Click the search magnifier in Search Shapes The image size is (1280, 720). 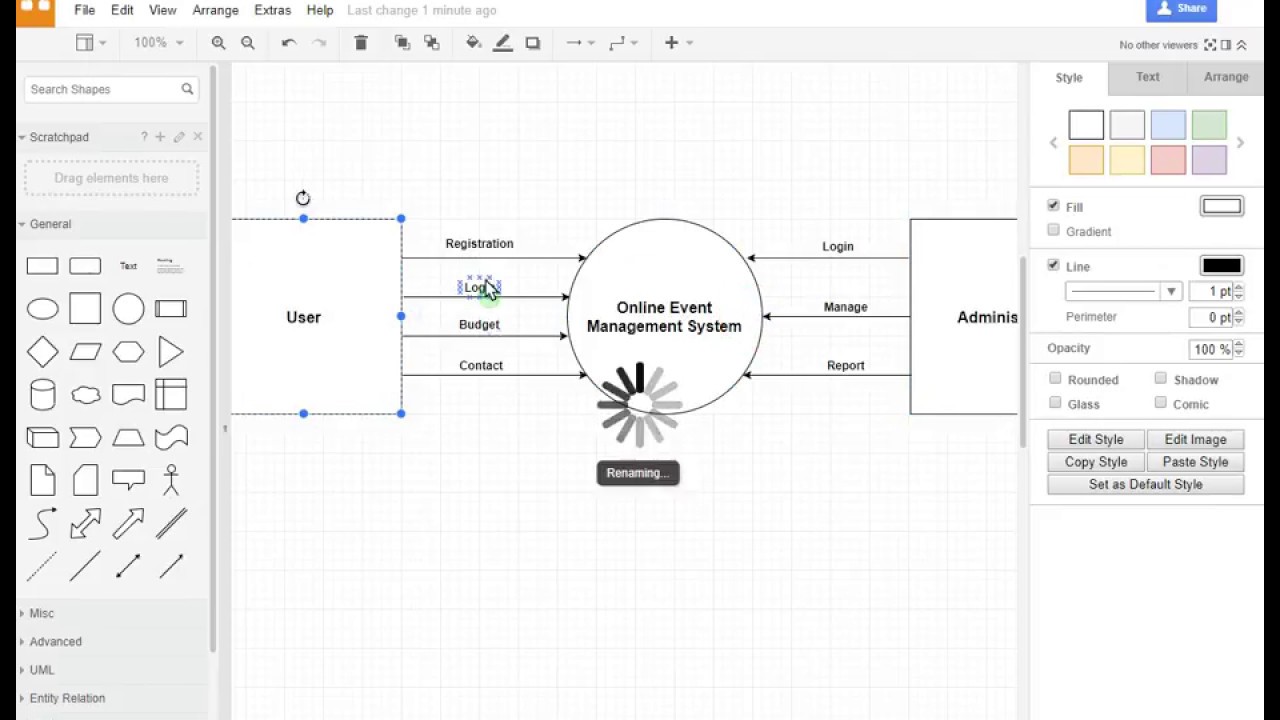(187, 89)
